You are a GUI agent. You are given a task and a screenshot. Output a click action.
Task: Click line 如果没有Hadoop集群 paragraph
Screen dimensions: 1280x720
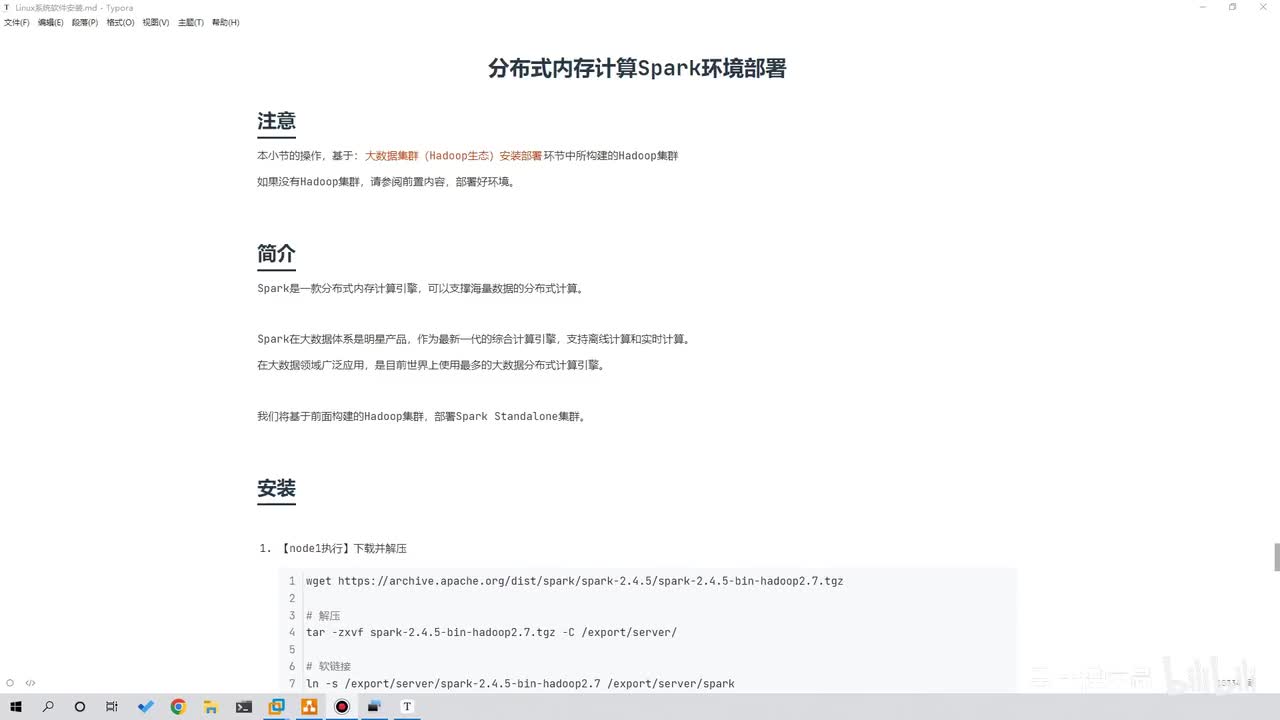[387, 182]
